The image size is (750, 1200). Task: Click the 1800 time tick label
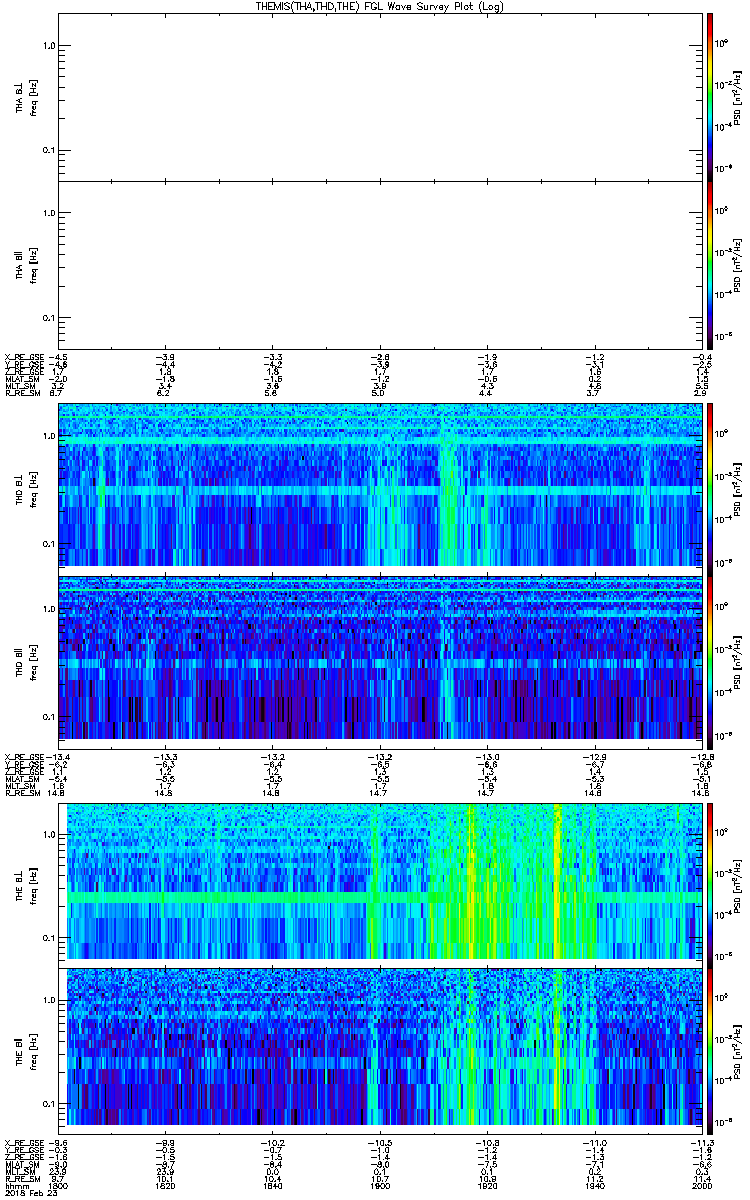tap(59, 1185)
